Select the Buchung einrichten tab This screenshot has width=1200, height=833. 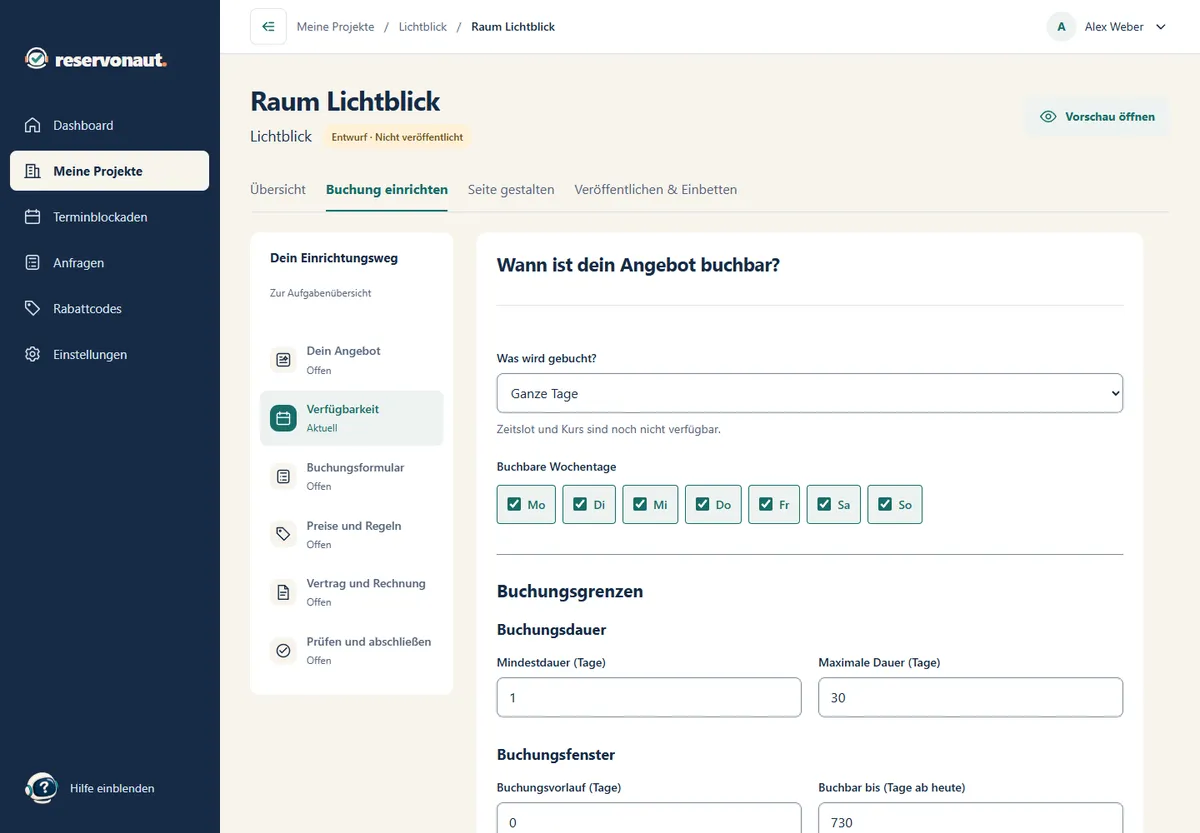coord(387,189)
